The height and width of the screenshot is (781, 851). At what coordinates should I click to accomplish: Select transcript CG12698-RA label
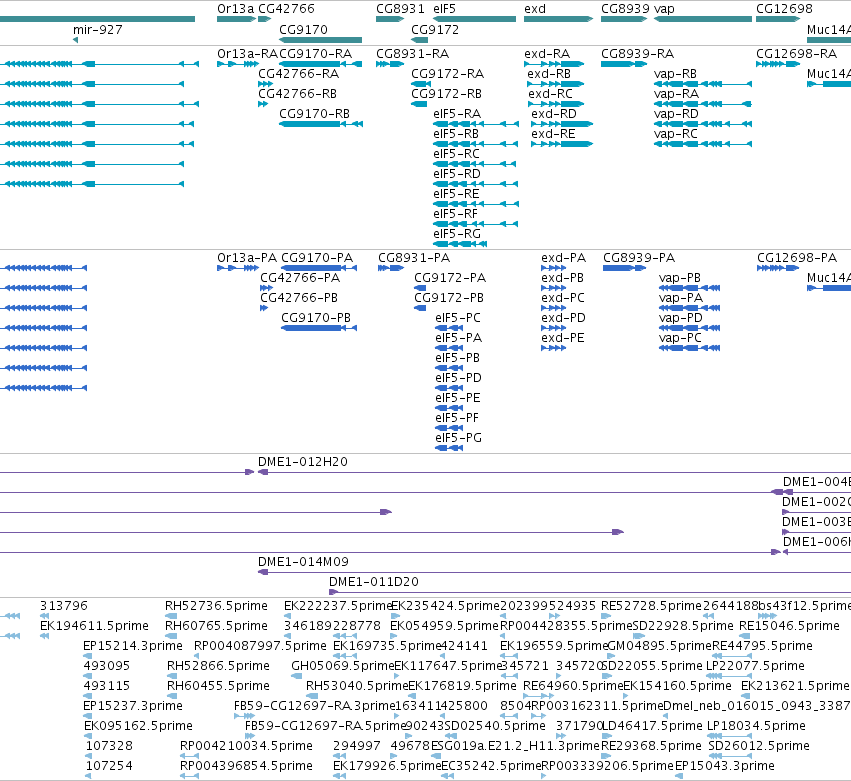click(x=797, y=54)
